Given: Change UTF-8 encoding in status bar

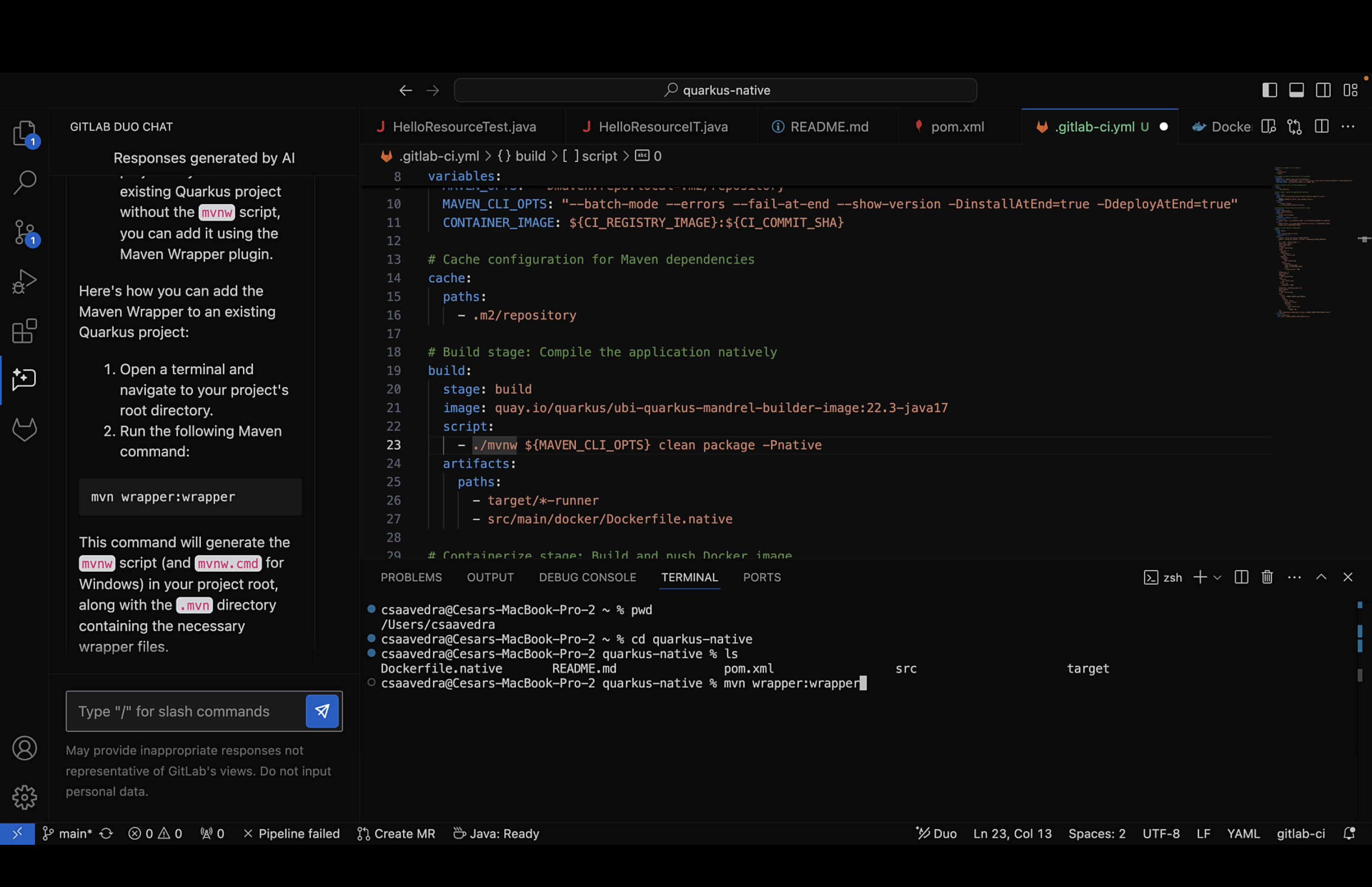Looking at the screenshot, I should 1161,833.
